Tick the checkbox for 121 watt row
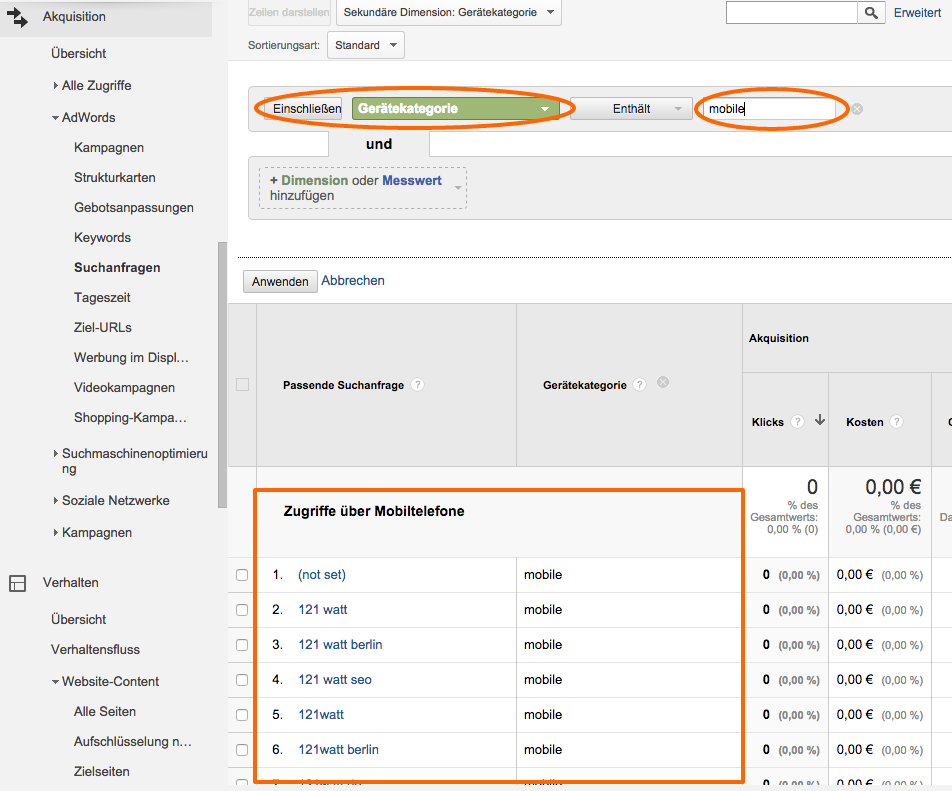952x791 pixels. [242, 610]
